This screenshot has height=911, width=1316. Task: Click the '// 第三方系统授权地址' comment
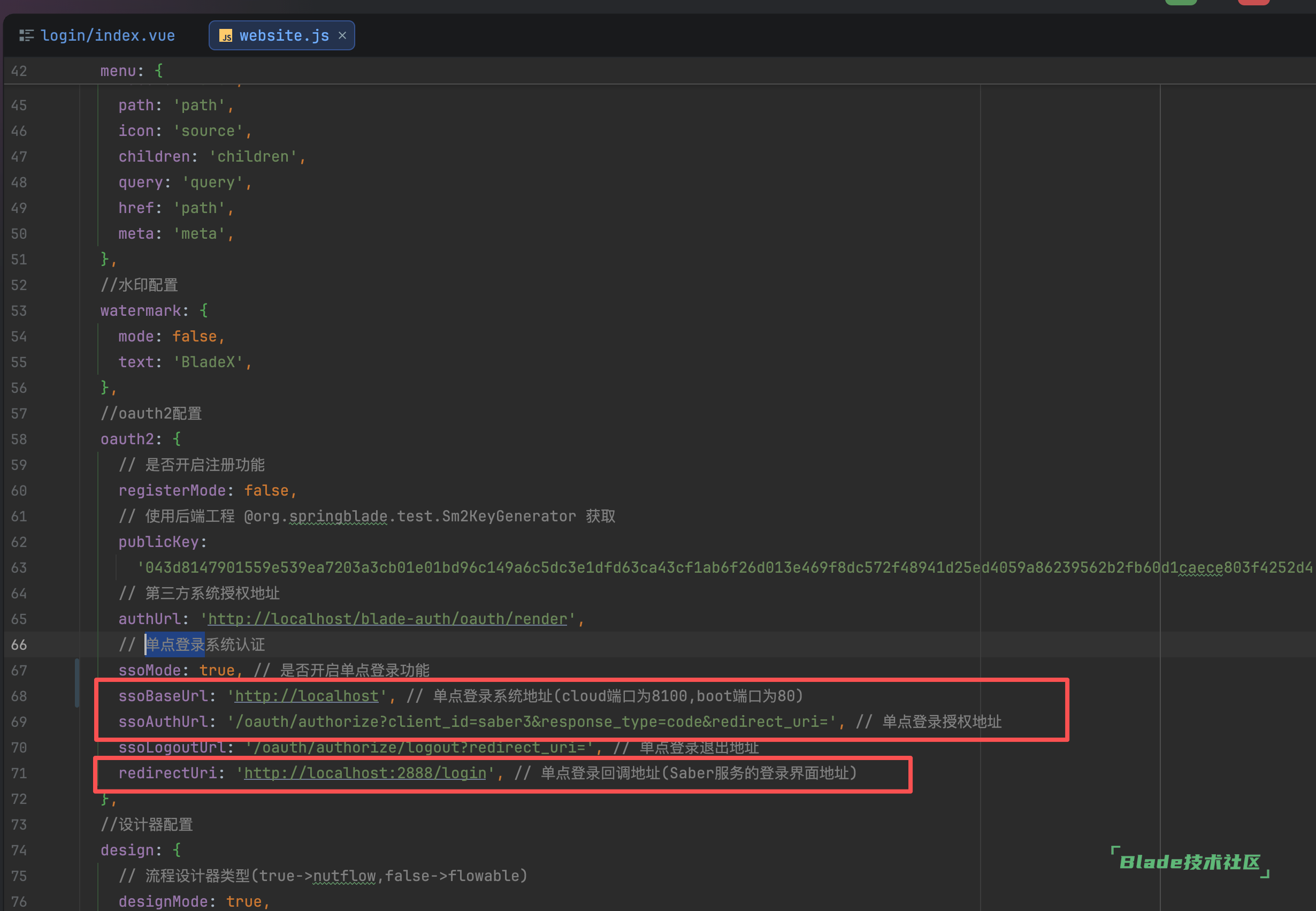(x=199, y=593)
